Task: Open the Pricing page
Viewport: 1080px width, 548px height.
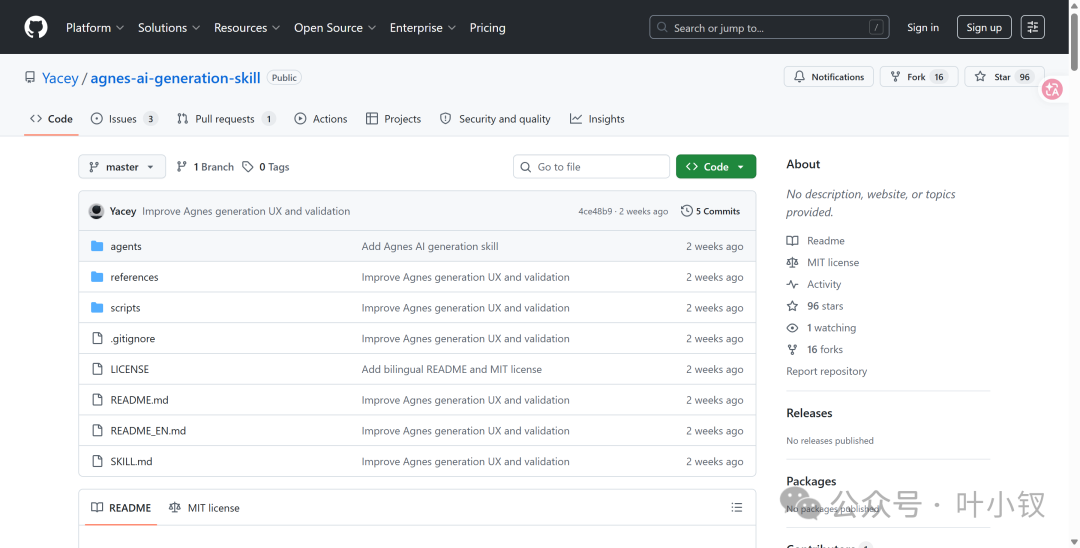Action: 488,28
